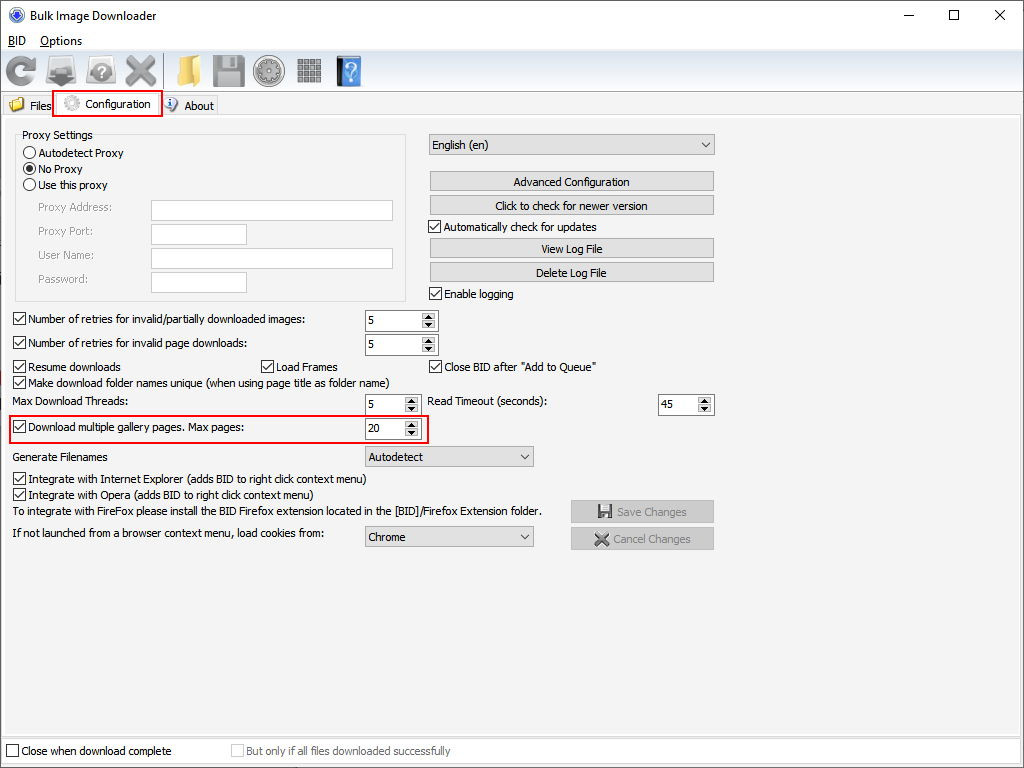Switch to the Configuration tab
The image size is (1024, 768).
click(x=108, y=104)
